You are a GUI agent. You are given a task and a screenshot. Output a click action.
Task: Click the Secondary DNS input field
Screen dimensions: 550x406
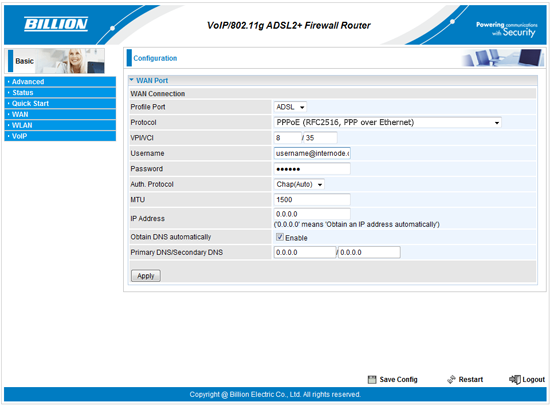point(369,252)
